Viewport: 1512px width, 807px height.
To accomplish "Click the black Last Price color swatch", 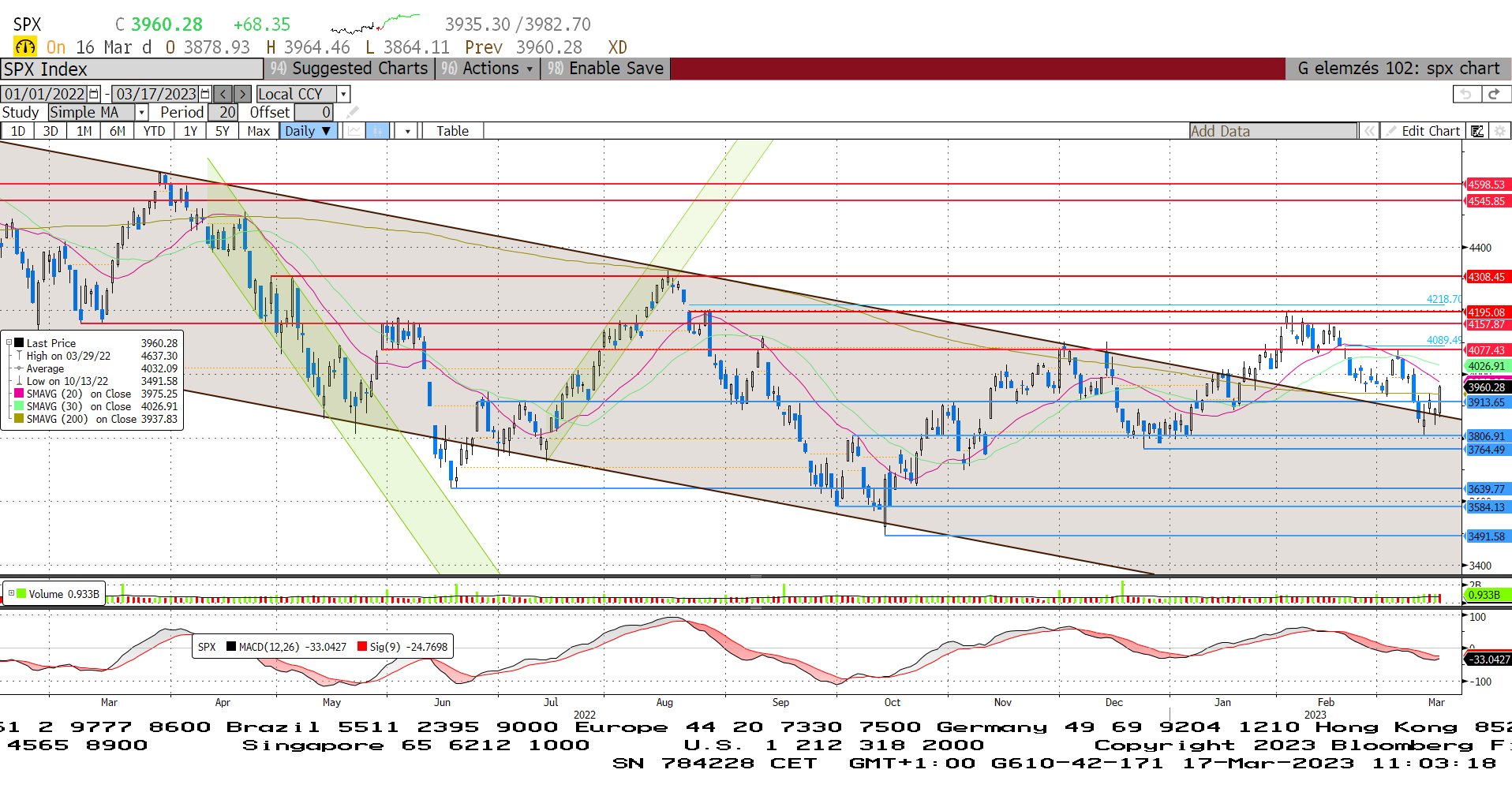I will 19,342.
